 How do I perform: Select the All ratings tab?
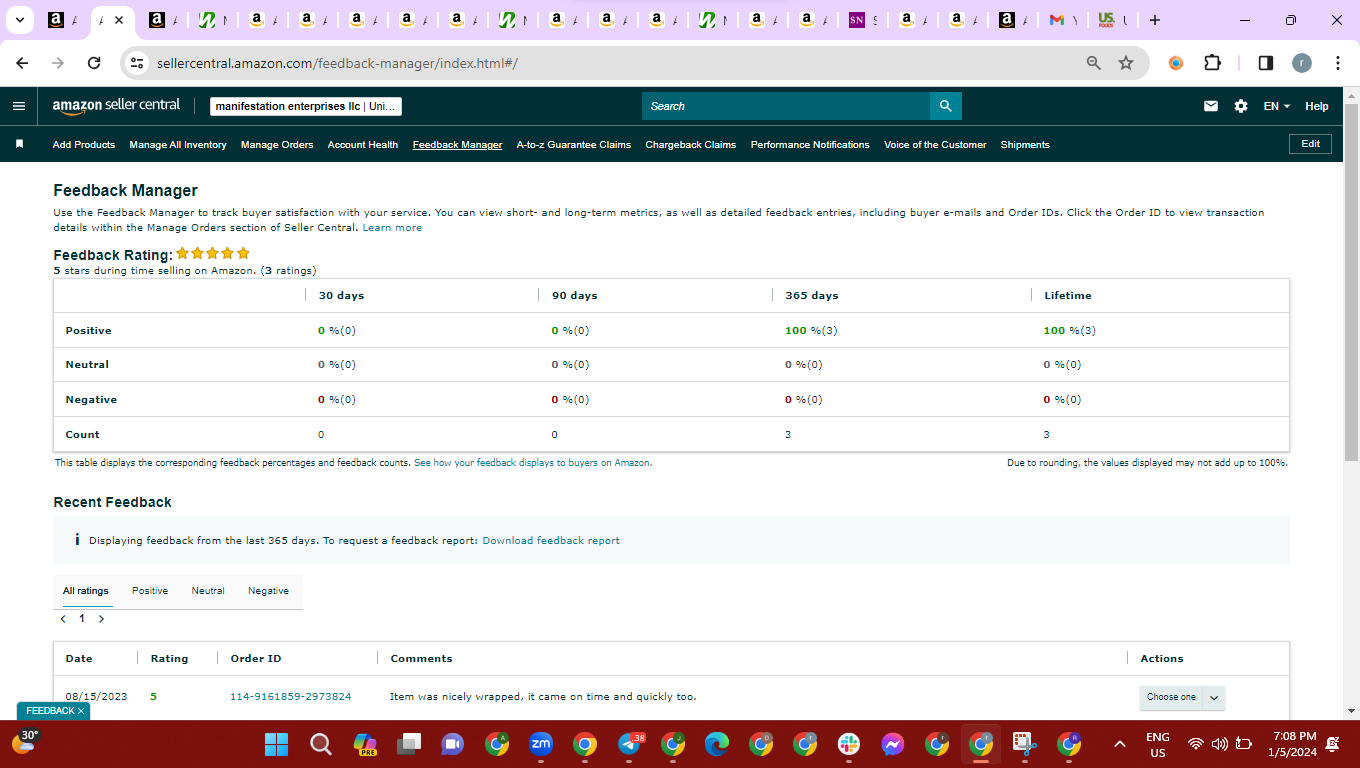(x=86, y=591)
